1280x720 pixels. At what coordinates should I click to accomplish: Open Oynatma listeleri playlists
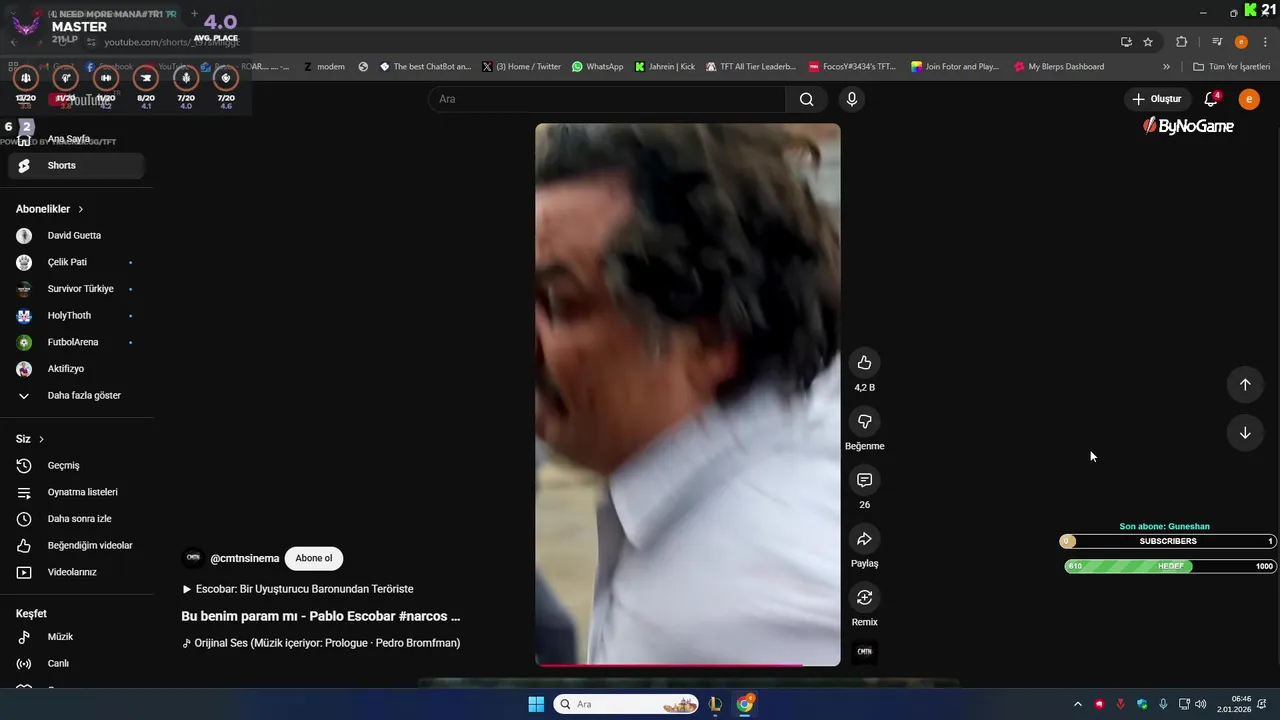76,492
